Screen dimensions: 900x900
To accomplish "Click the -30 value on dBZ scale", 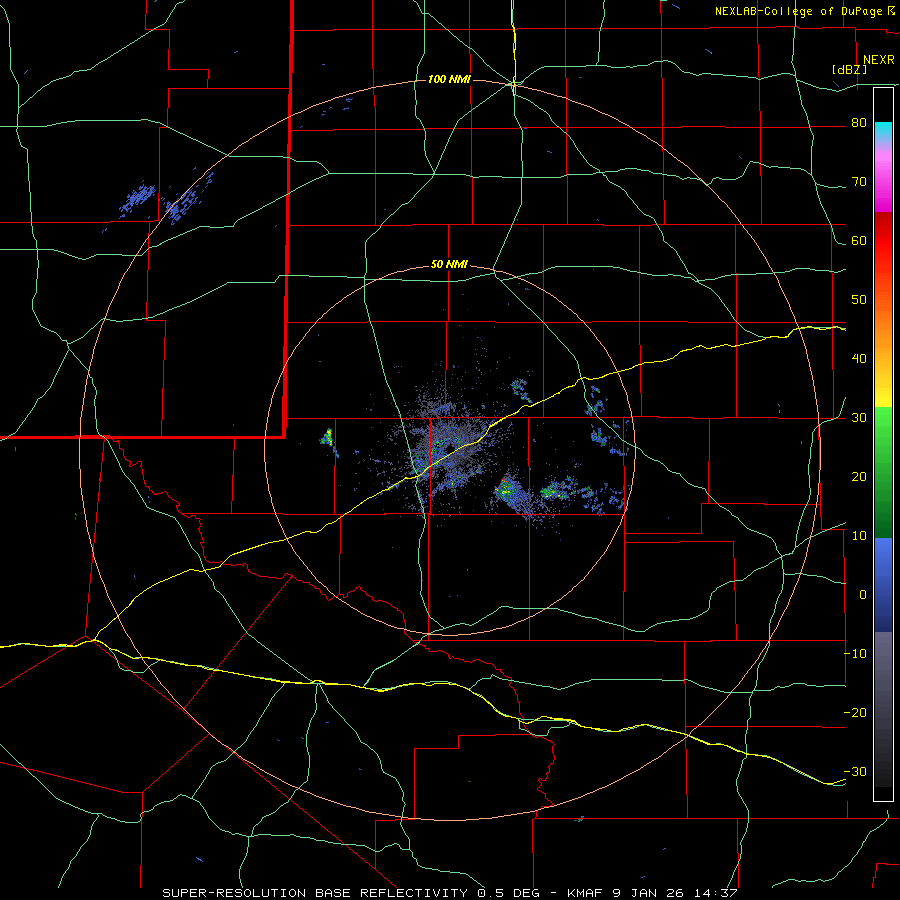I will tap(855, 773).
